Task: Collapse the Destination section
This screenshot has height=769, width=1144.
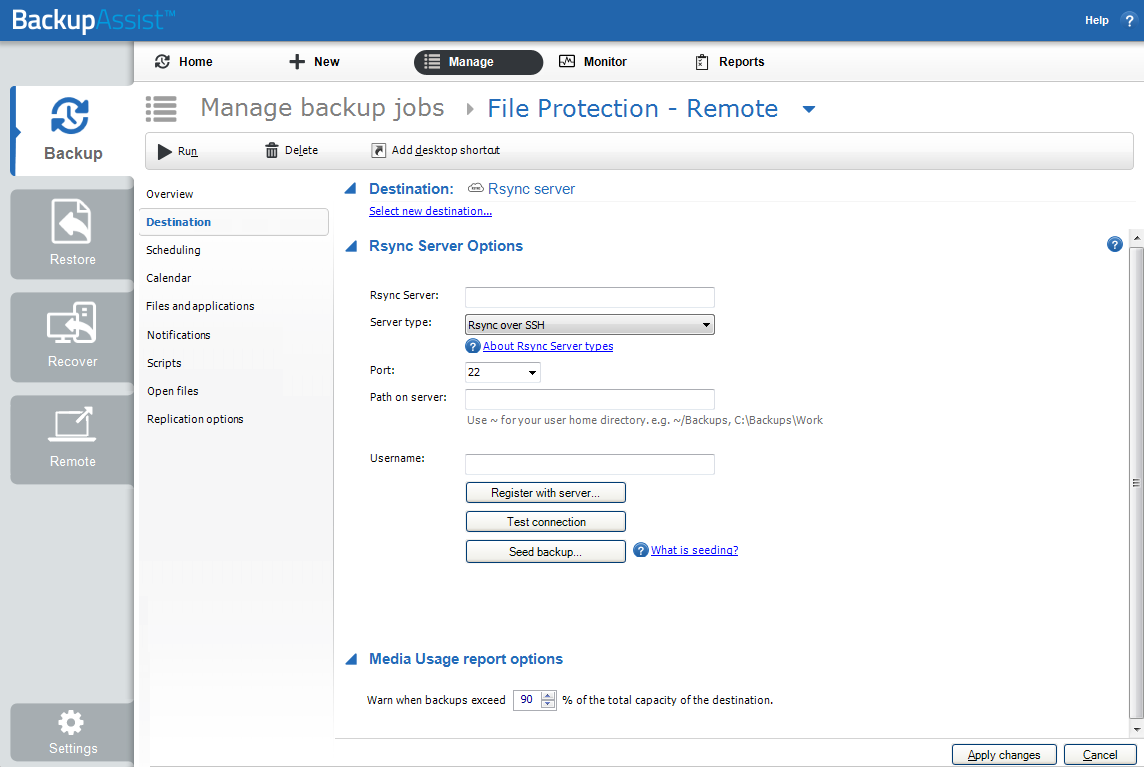Action: 351,188
